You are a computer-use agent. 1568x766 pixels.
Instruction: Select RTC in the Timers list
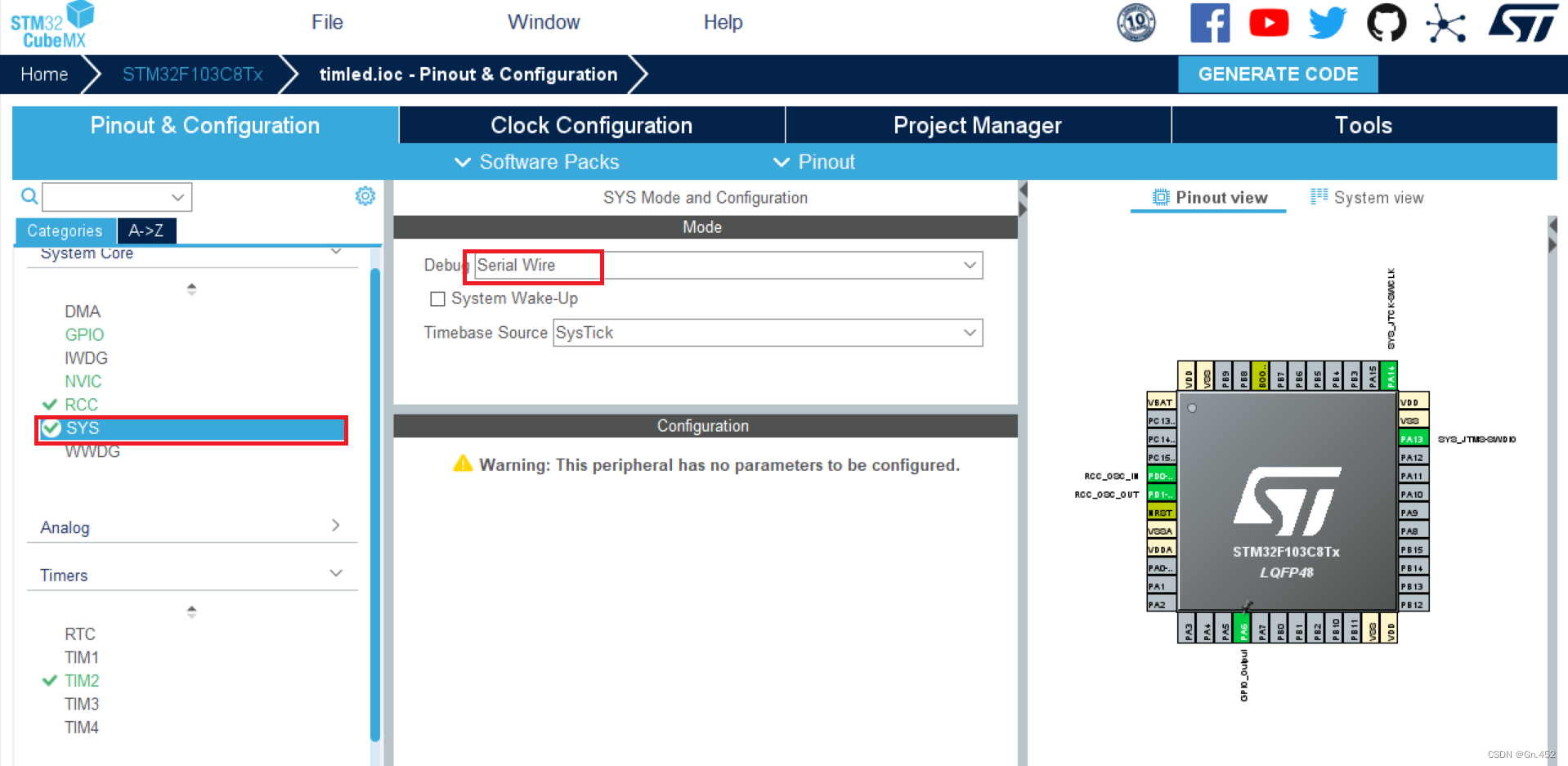tap(80, 634)
